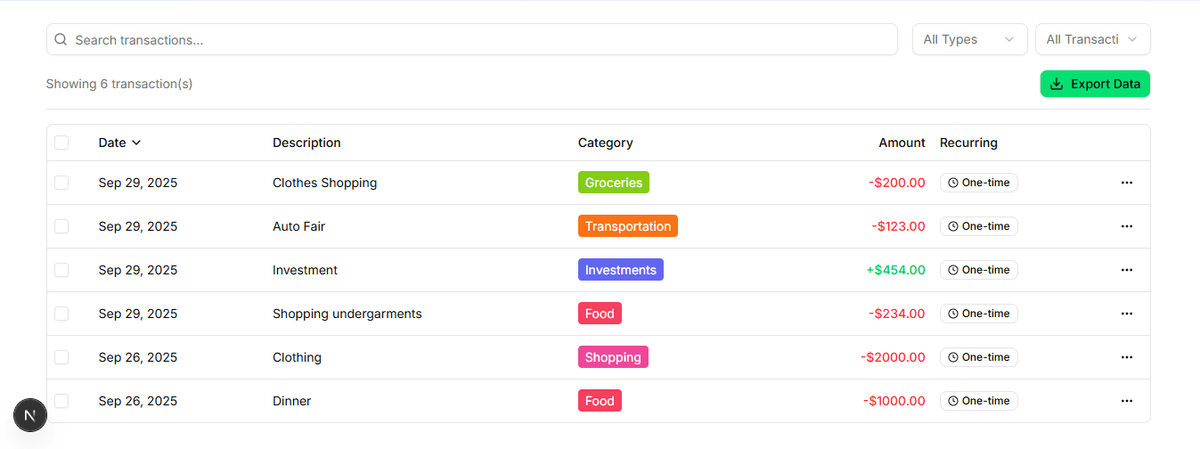Select the Clothes Shopping row checkbox
The image size is (1200, 449).
pos(62,183)
